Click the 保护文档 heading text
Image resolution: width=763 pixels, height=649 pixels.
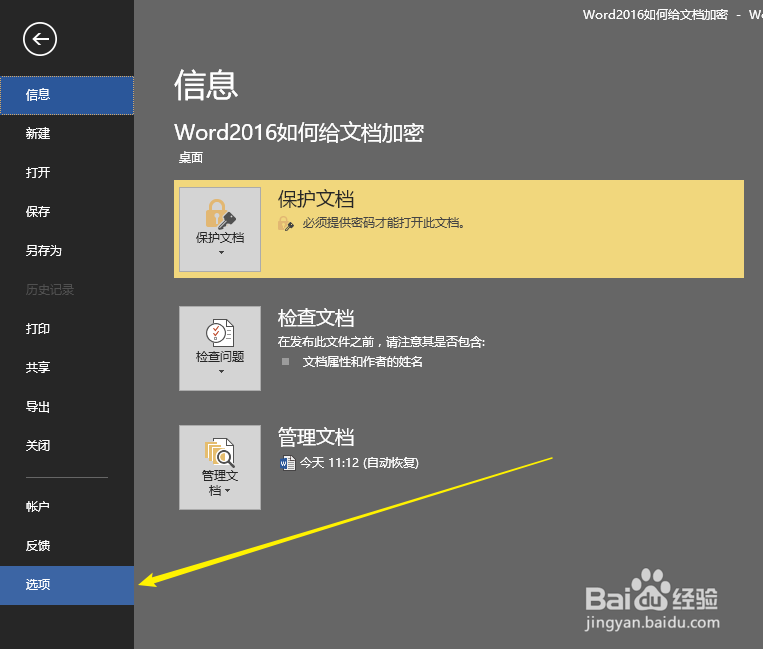316,199
